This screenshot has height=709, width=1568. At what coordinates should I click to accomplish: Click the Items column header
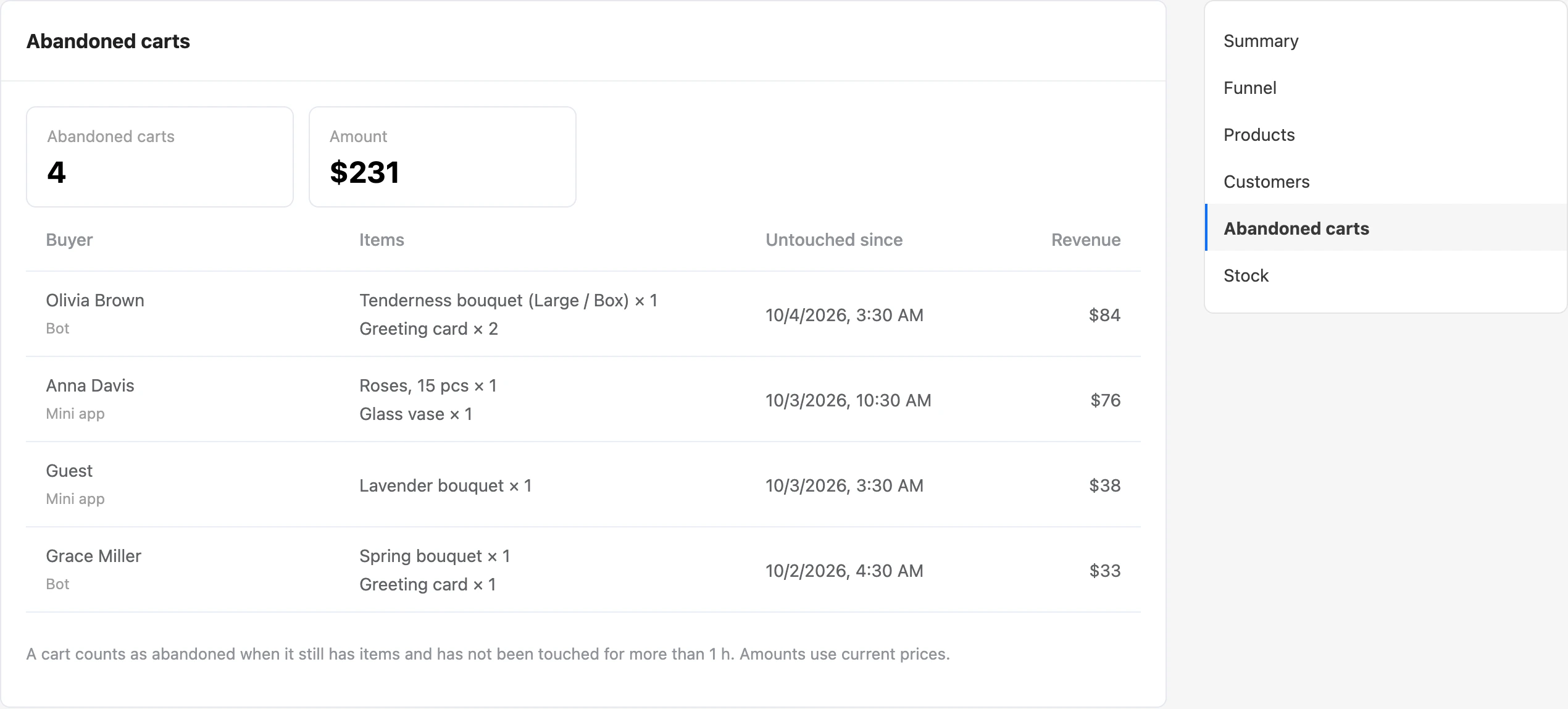382,240
